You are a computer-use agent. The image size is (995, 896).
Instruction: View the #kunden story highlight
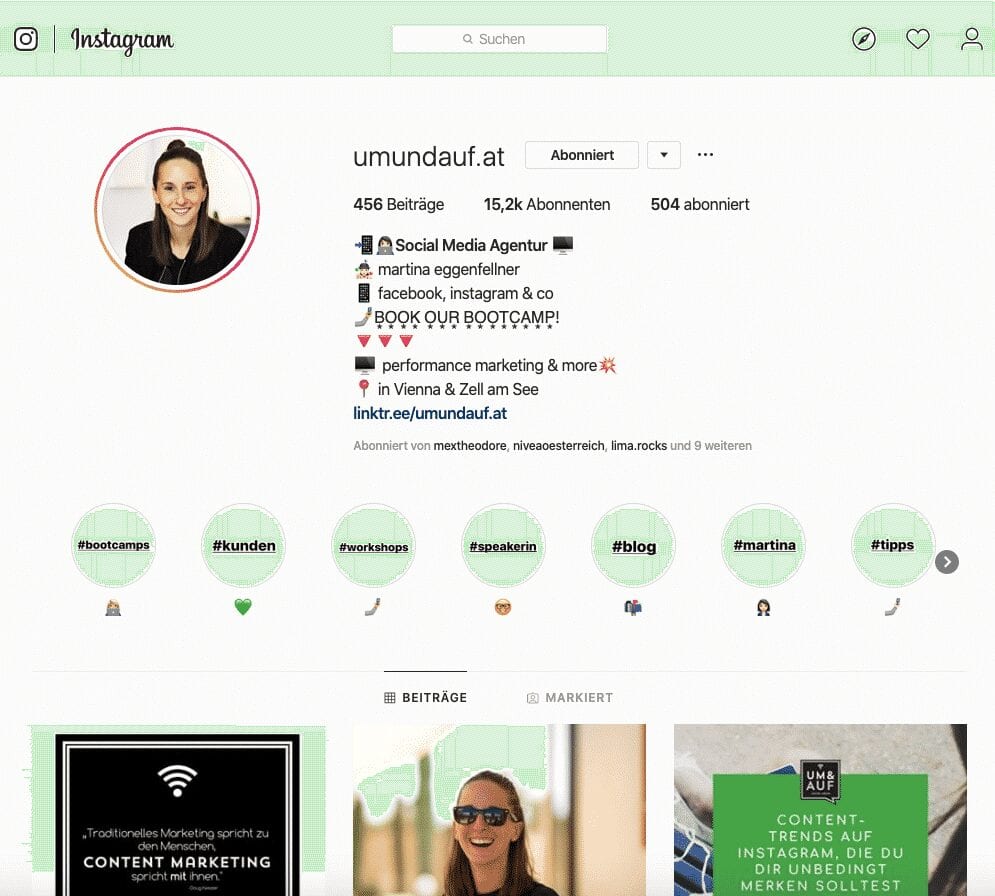click(244, 545)
